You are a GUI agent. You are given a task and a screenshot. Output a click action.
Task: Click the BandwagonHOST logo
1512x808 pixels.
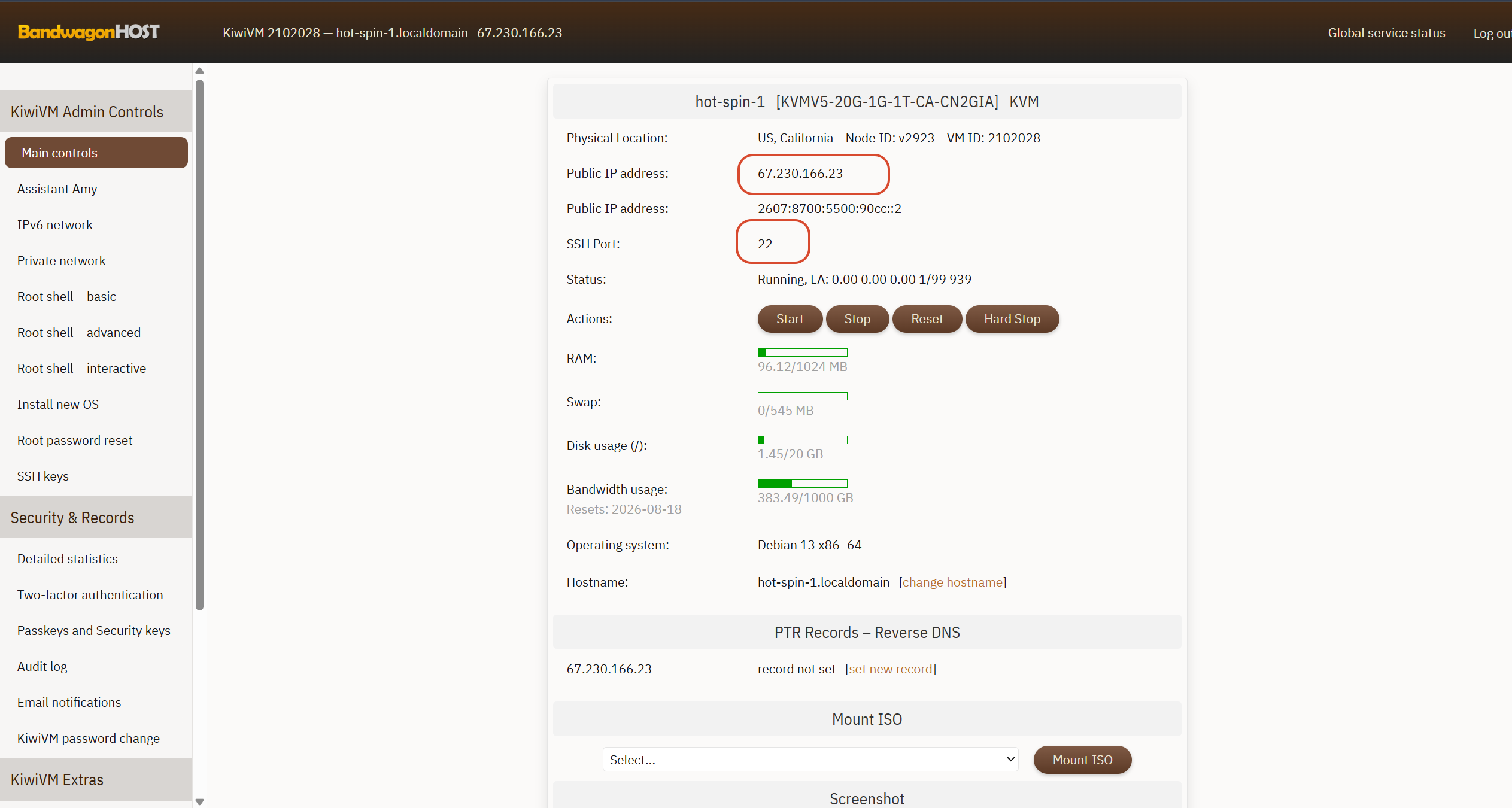(89, 32)
